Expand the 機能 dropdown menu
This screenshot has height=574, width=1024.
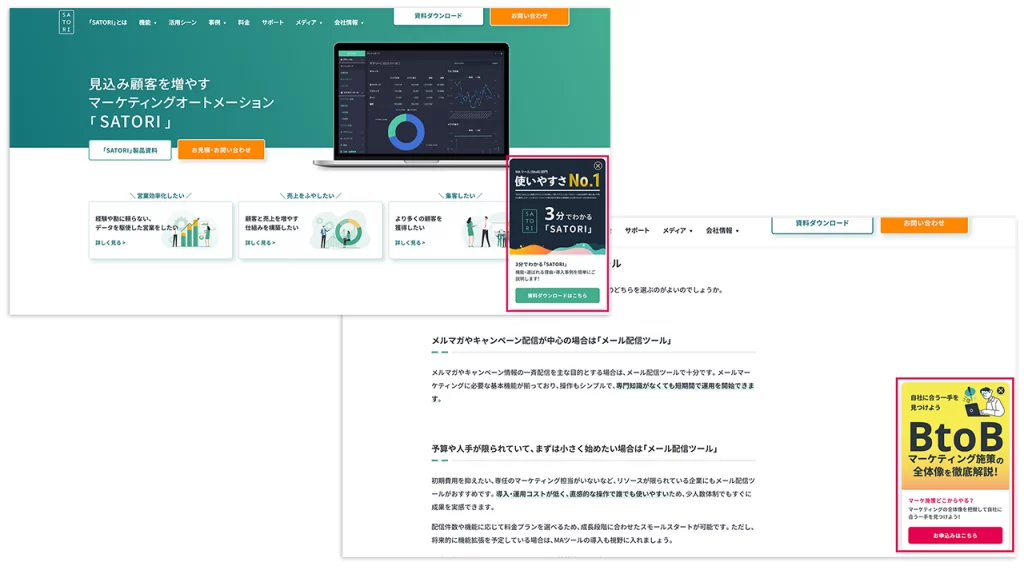point(148,22)
